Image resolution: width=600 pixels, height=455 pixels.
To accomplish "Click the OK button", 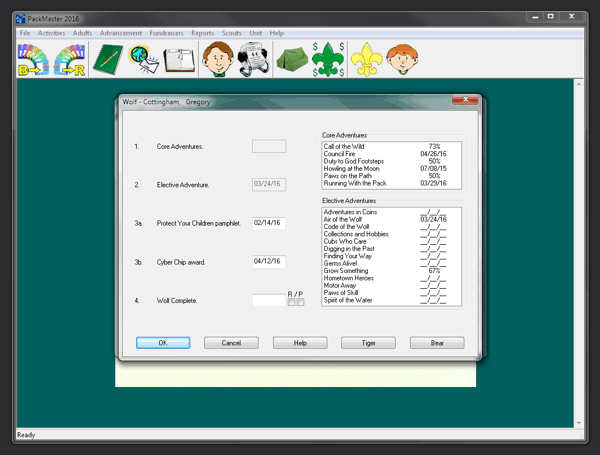I will pyautogui.click(x=163, y=343).
